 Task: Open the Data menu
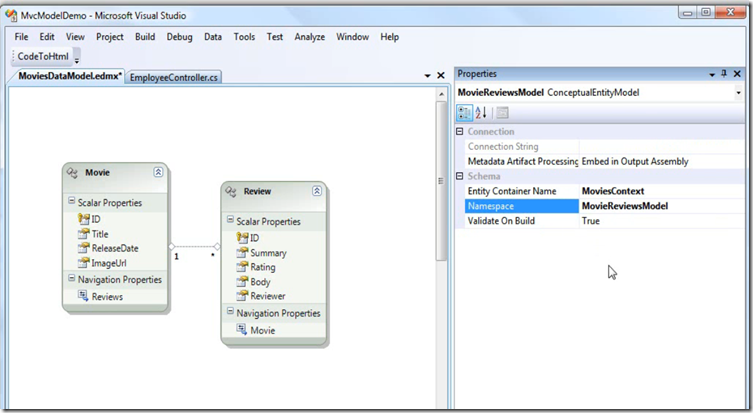(x=213, y=37)
